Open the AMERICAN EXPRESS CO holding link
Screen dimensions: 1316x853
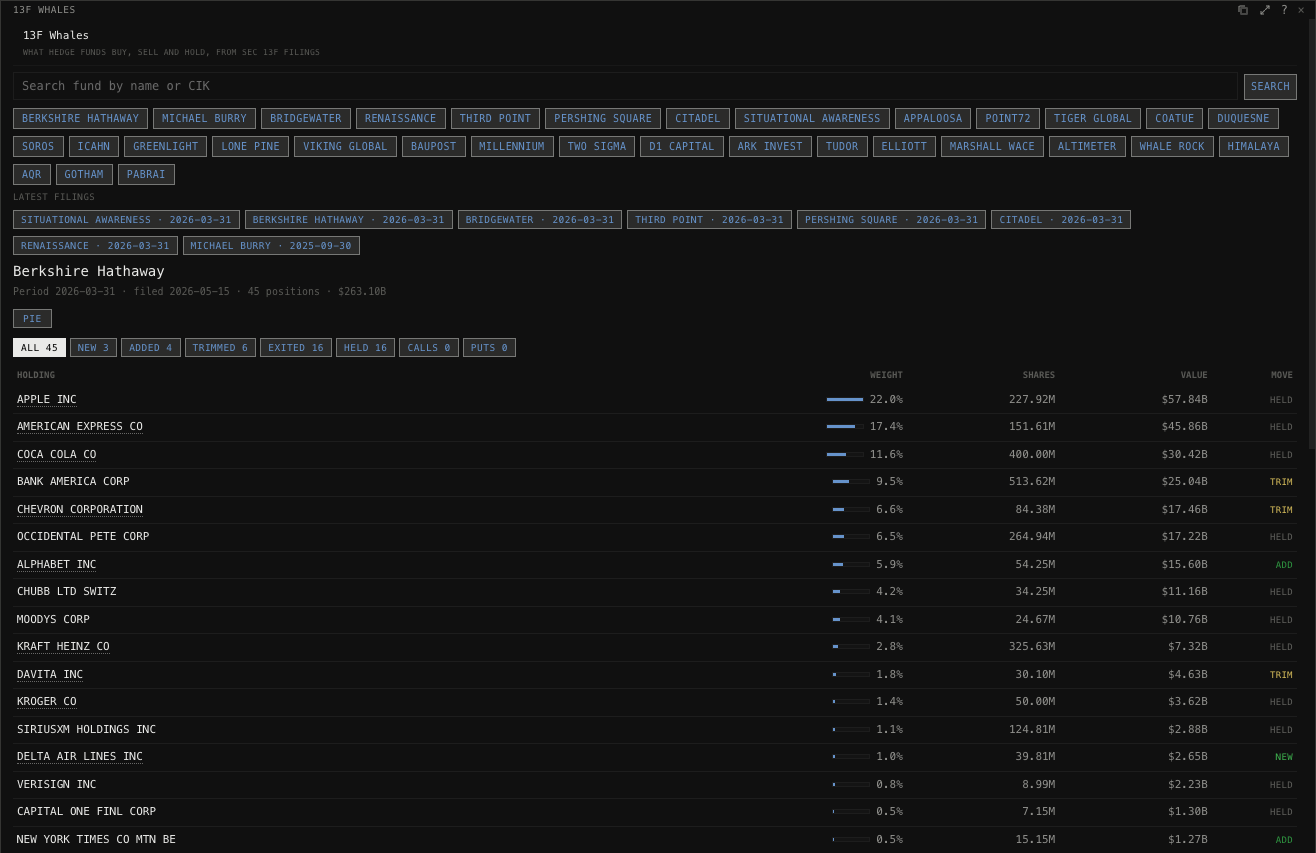tap(80, 427)
